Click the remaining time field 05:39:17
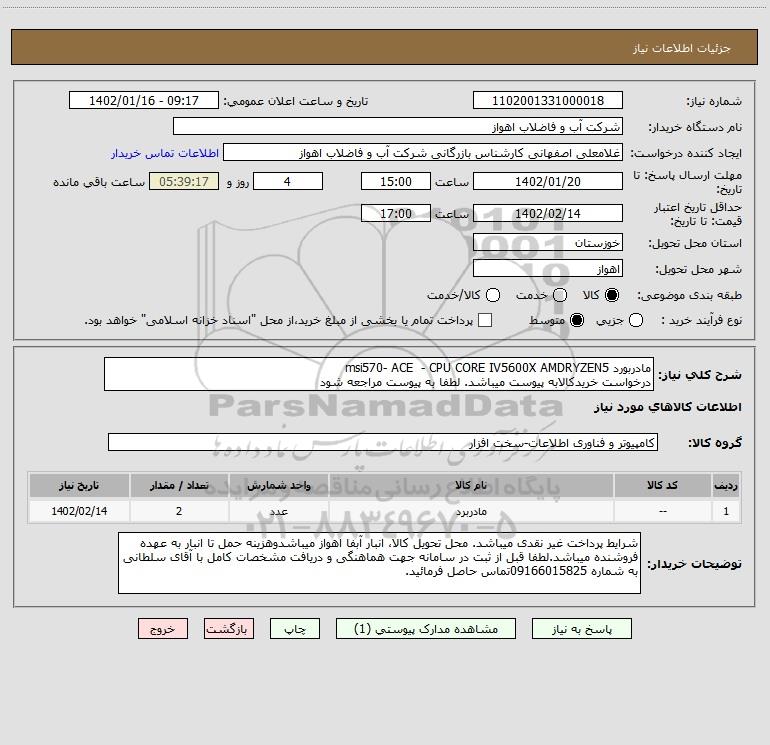 coord(184,181)
